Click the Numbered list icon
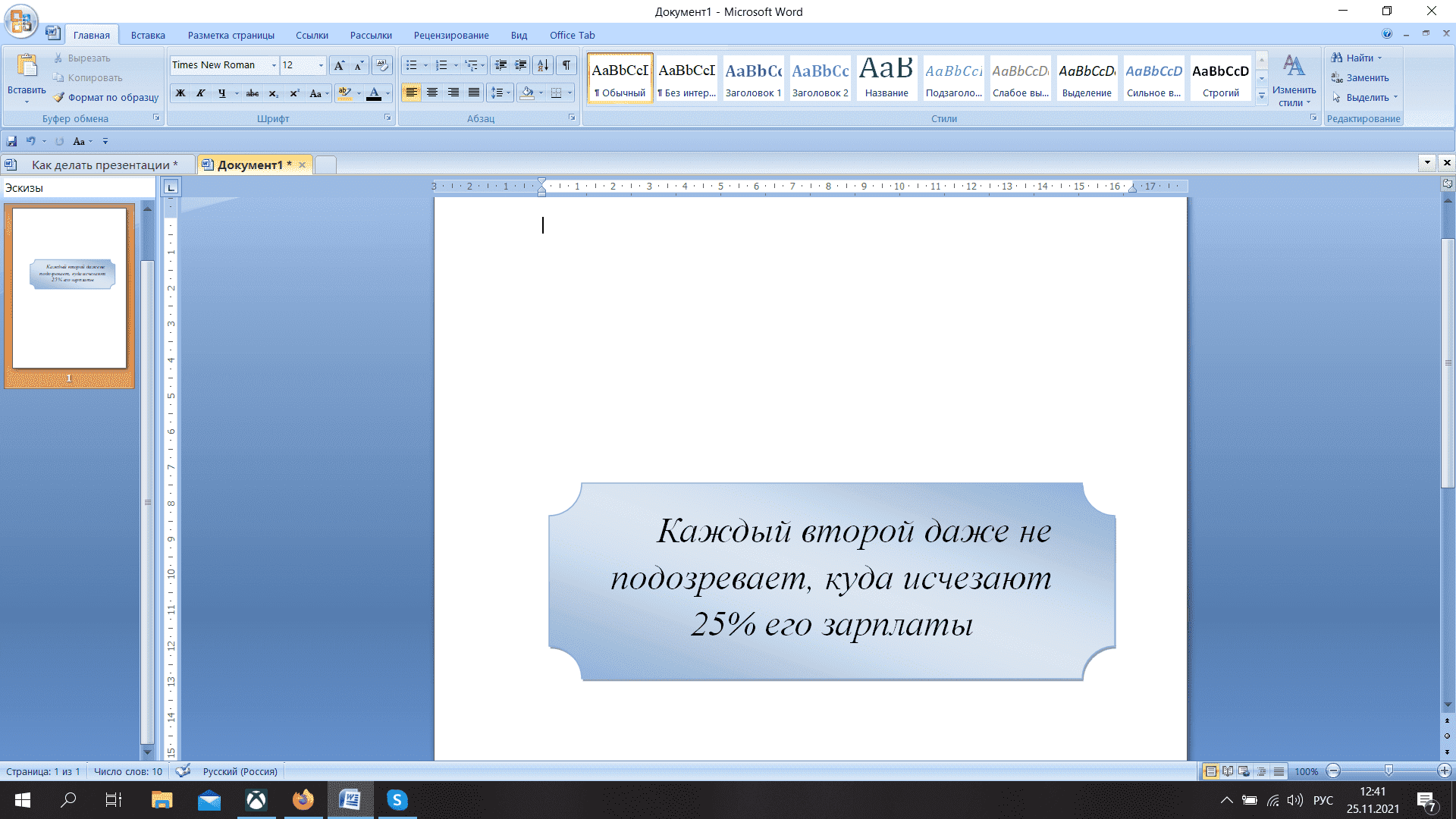 click(441, 65)
